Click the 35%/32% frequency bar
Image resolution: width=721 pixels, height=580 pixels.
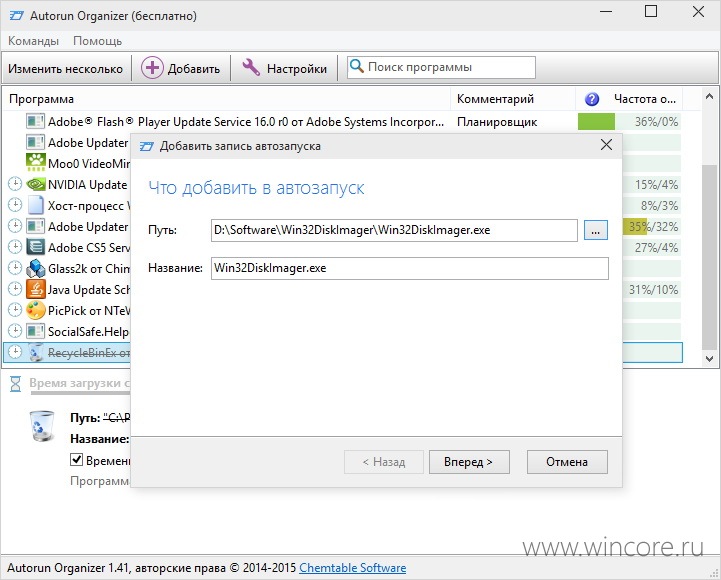(652, 227)
